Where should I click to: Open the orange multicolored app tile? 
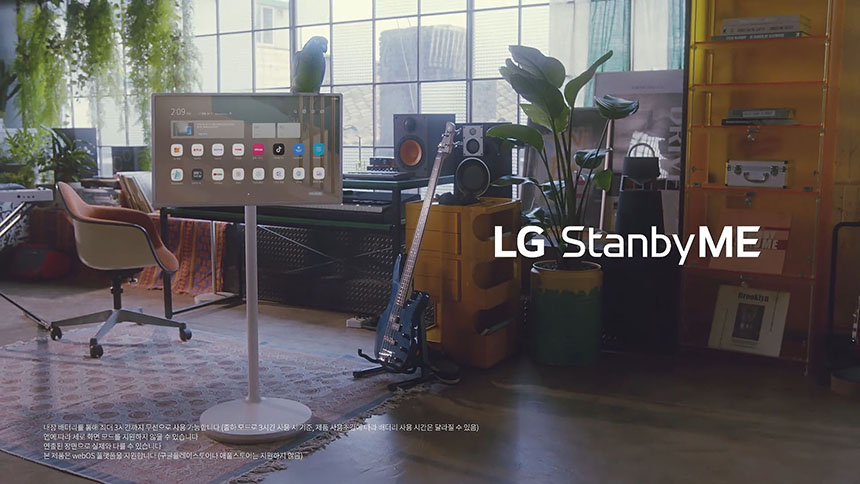pyautogui.click(x=177, y=150)
